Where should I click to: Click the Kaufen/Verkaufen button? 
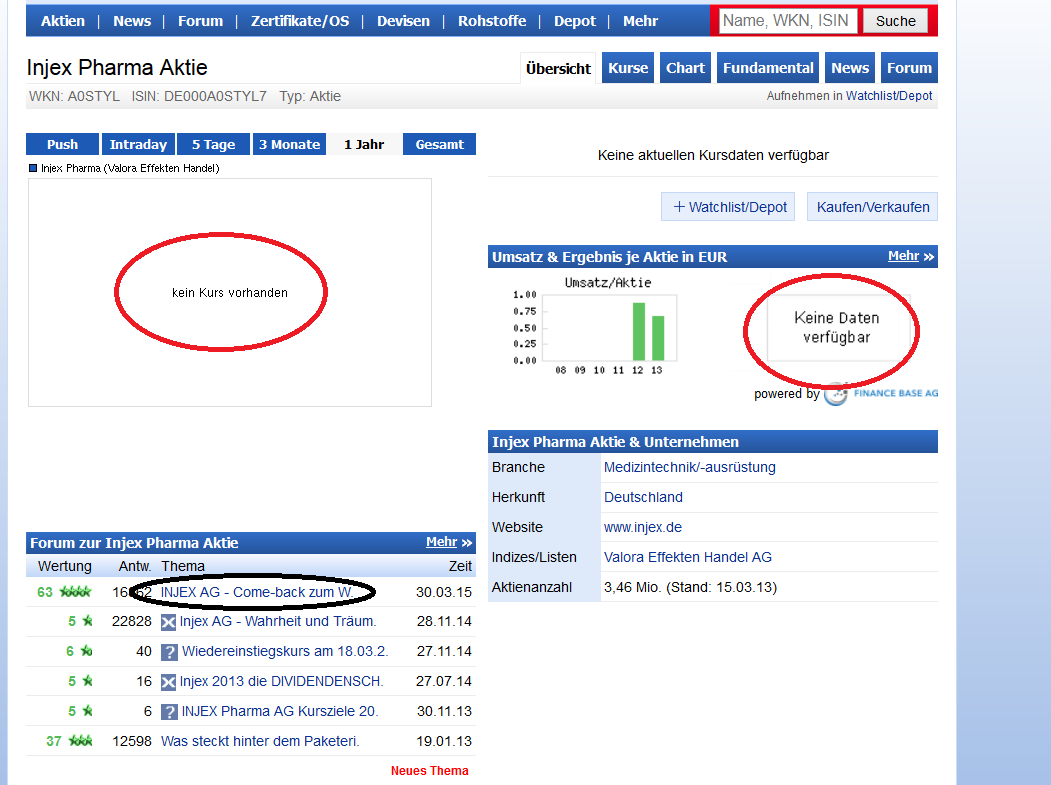[x=873, y=207]
